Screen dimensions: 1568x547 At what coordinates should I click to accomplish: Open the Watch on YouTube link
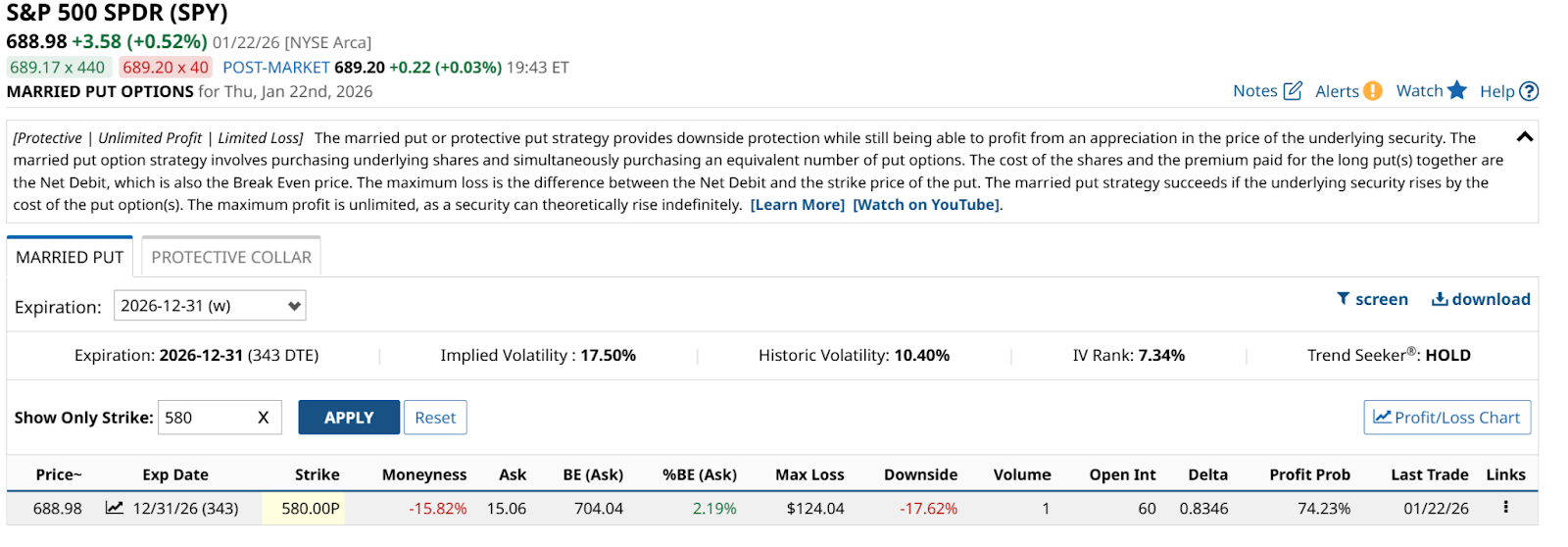click(x=926, y=205)
